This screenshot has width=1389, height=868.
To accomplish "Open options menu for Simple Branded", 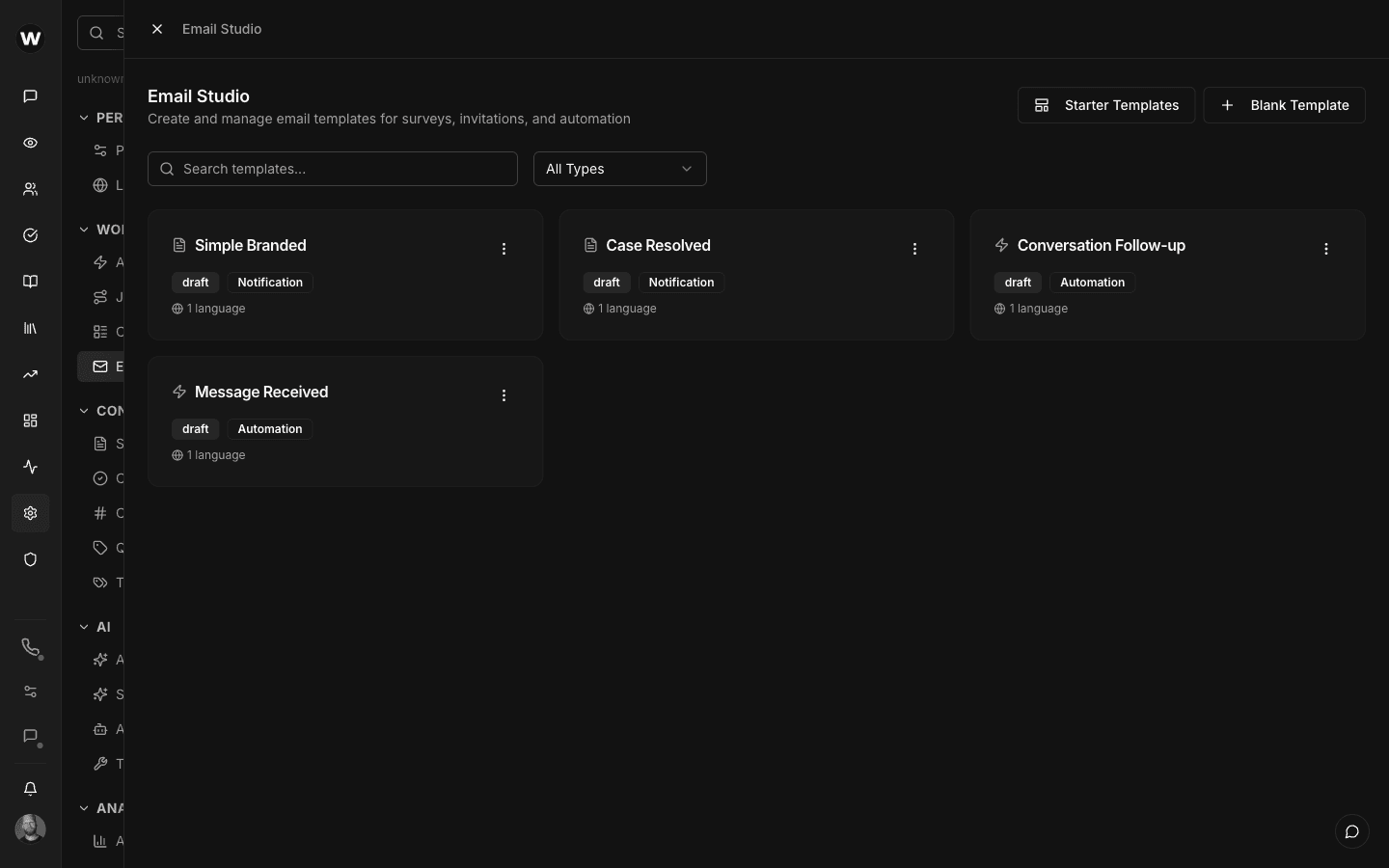I will [504, 249].
